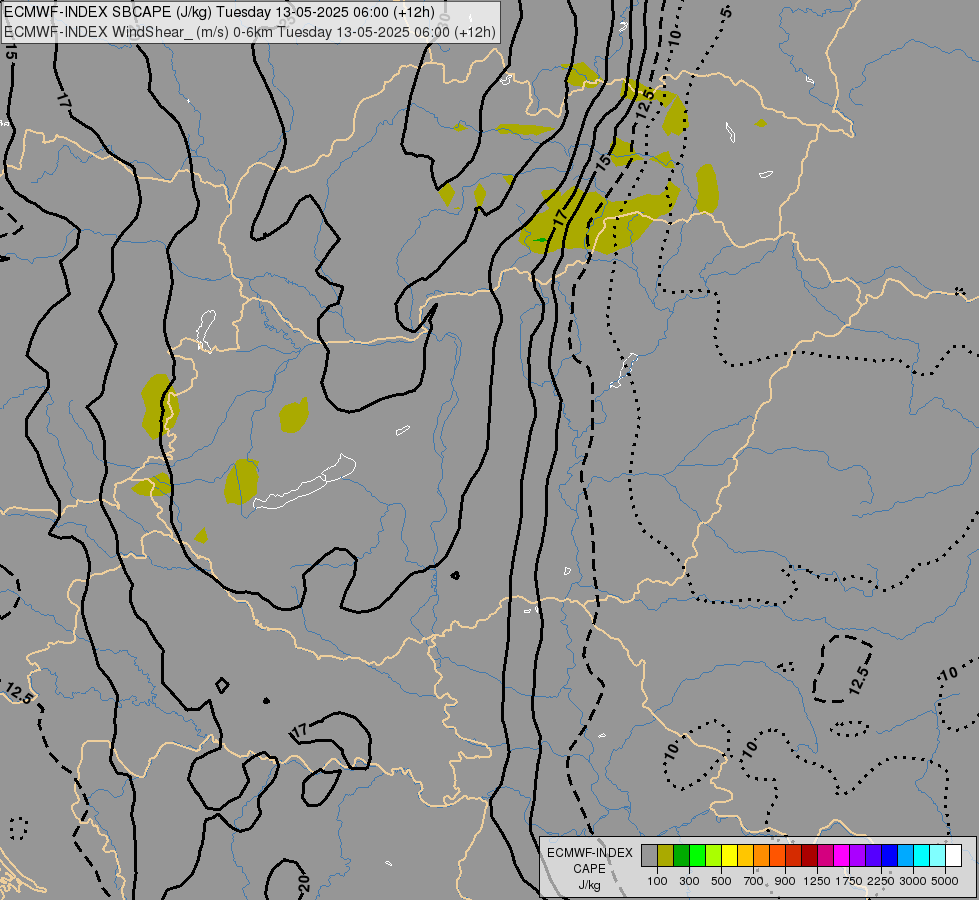The image size is (979, 900).
Task: Select the dark green legend swatch
Action: tap(681, 856)
